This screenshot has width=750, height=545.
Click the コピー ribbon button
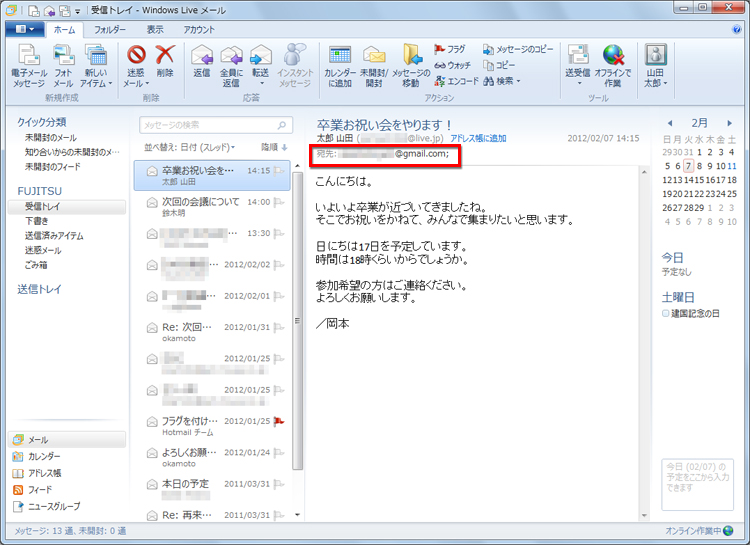[499, 65]
